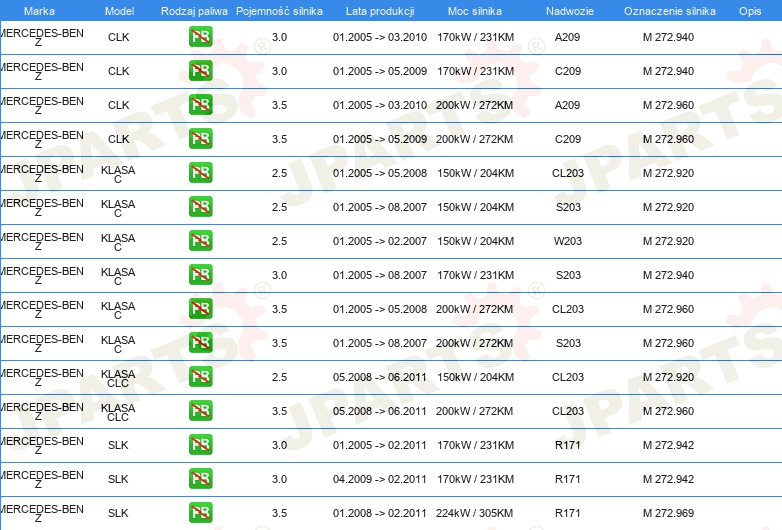Click the fuel icon for SLK M 272.969 row

pos(200,513)
